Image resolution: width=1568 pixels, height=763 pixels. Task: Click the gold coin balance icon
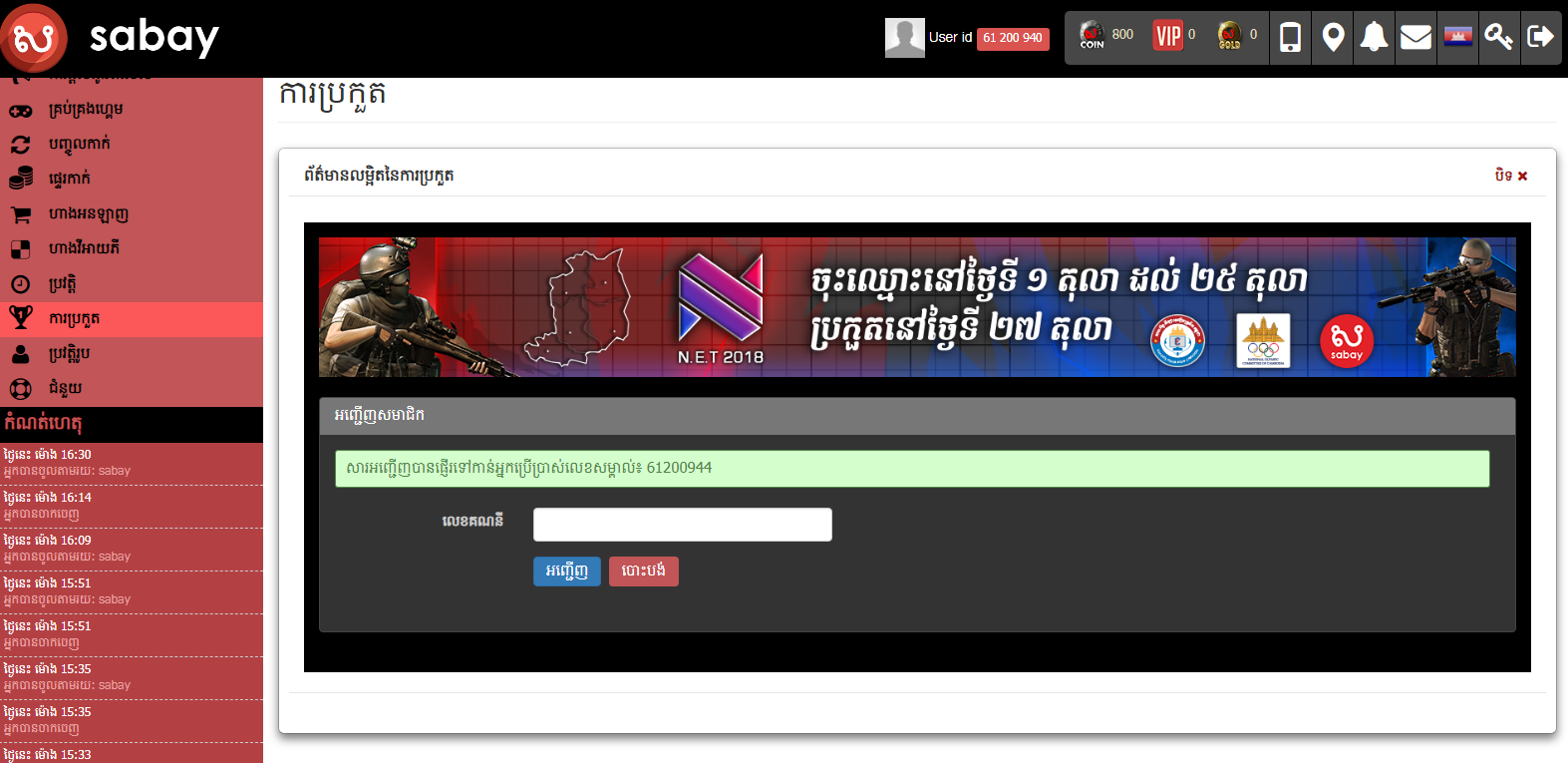coord(1230,36)
